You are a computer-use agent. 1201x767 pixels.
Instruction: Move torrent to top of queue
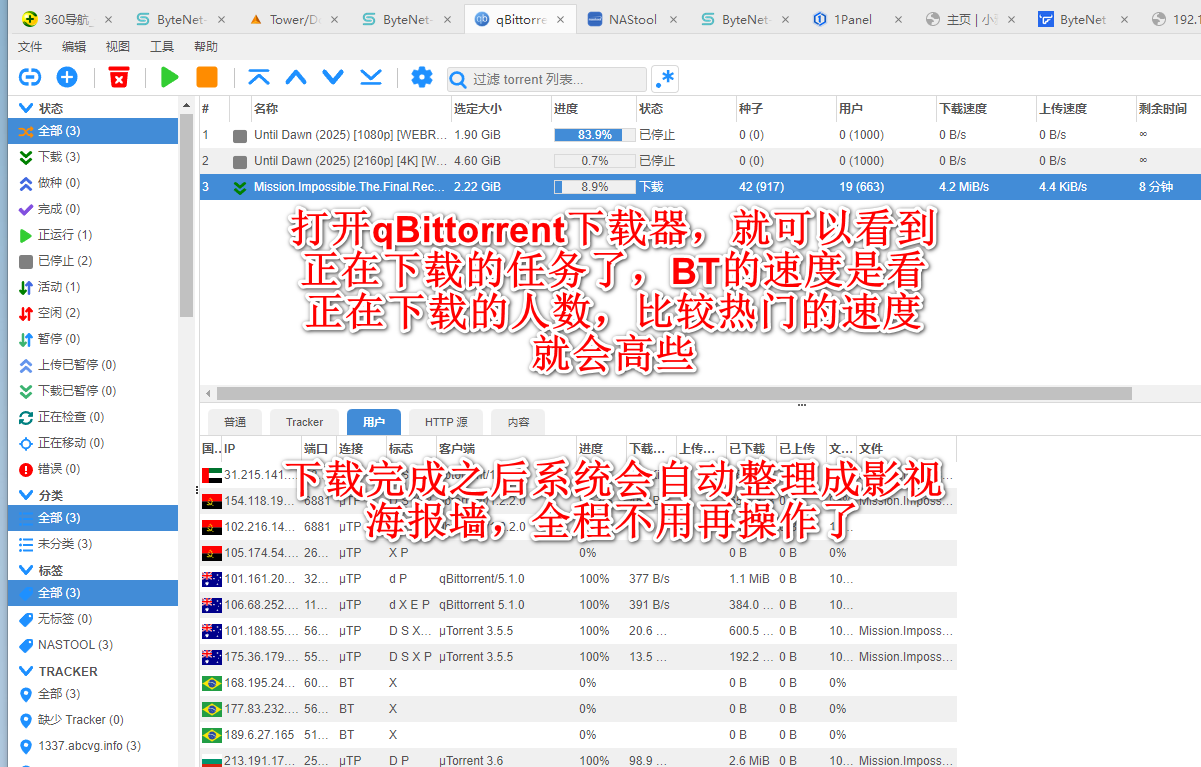(x=259, y=78)
